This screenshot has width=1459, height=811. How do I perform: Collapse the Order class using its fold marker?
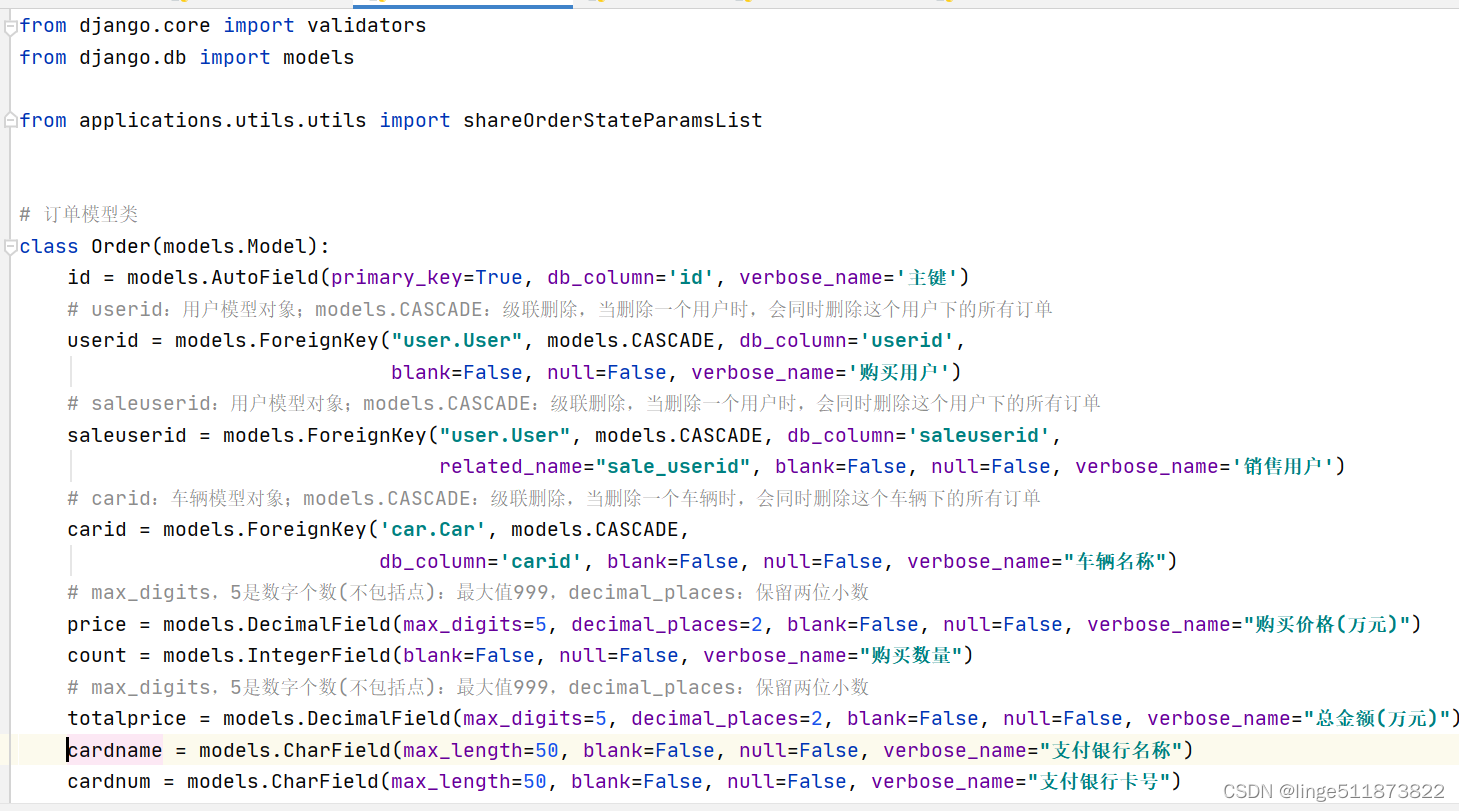10,247
